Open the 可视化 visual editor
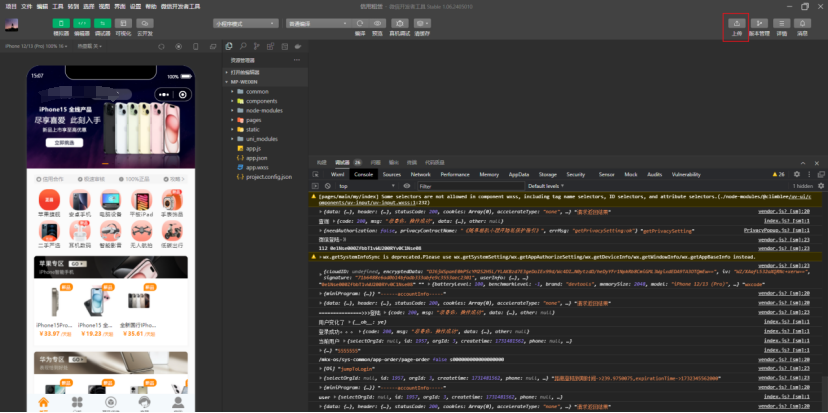 (x=123, y=23)
